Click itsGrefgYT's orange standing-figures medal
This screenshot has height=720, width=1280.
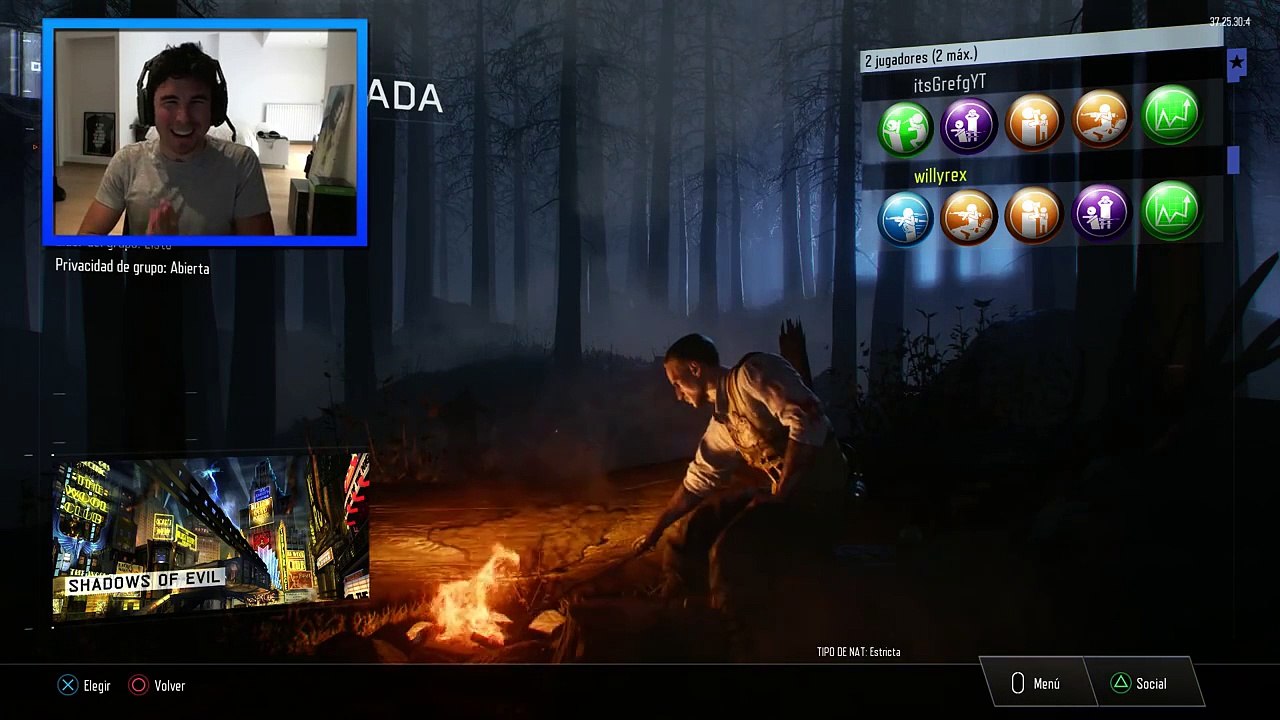click(1034, 121)
